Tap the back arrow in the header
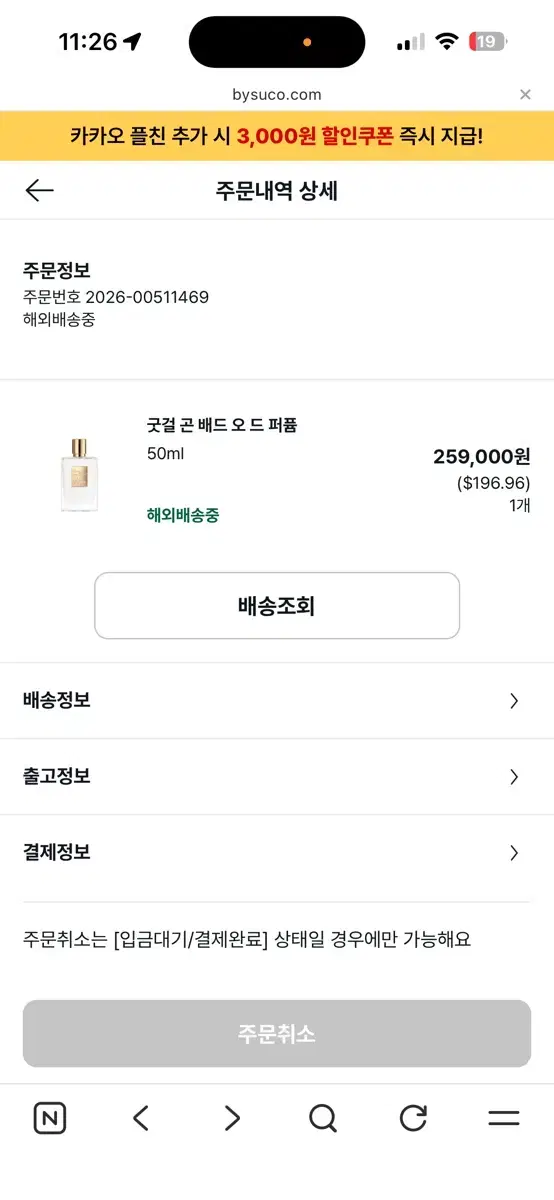Screen dimensions: 554x1200 [x=39, y=190]
